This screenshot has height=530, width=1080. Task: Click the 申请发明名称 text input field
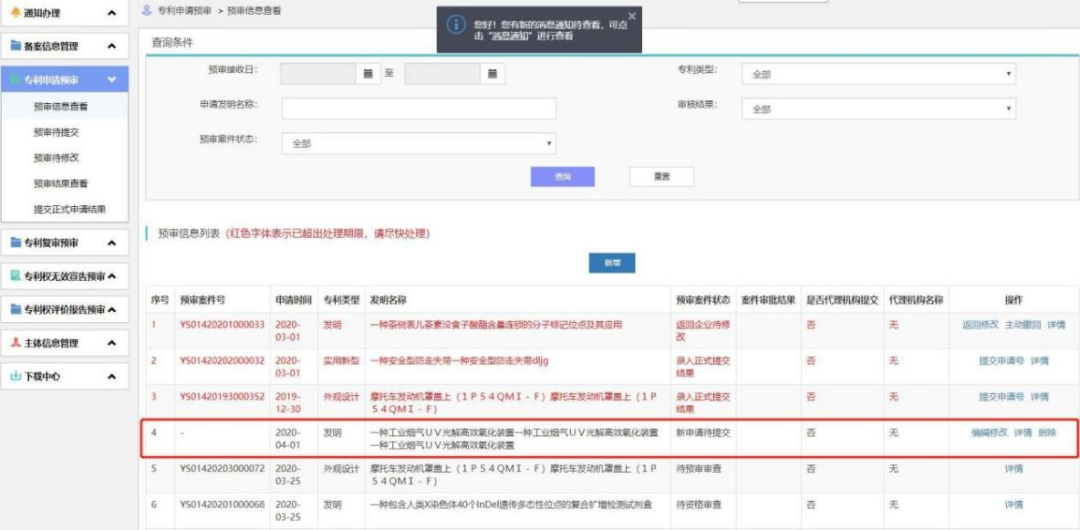[x=418, y=109]
